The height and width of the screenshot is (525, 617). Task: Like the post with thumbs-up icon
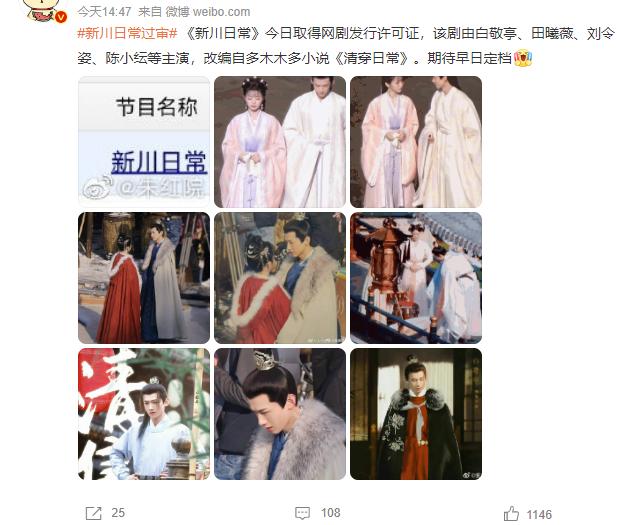coord(511,514)
